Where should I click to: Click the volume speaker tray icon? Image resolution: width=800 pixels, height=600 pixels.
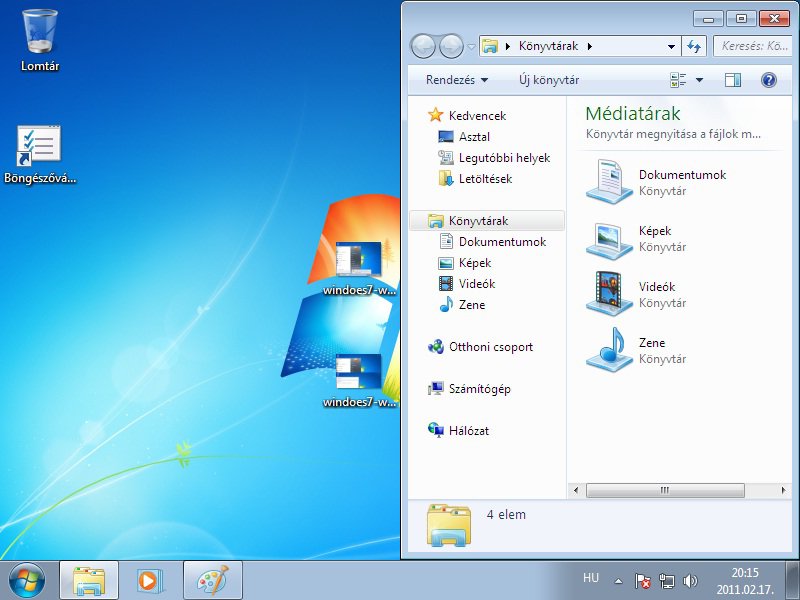point(690,581)
